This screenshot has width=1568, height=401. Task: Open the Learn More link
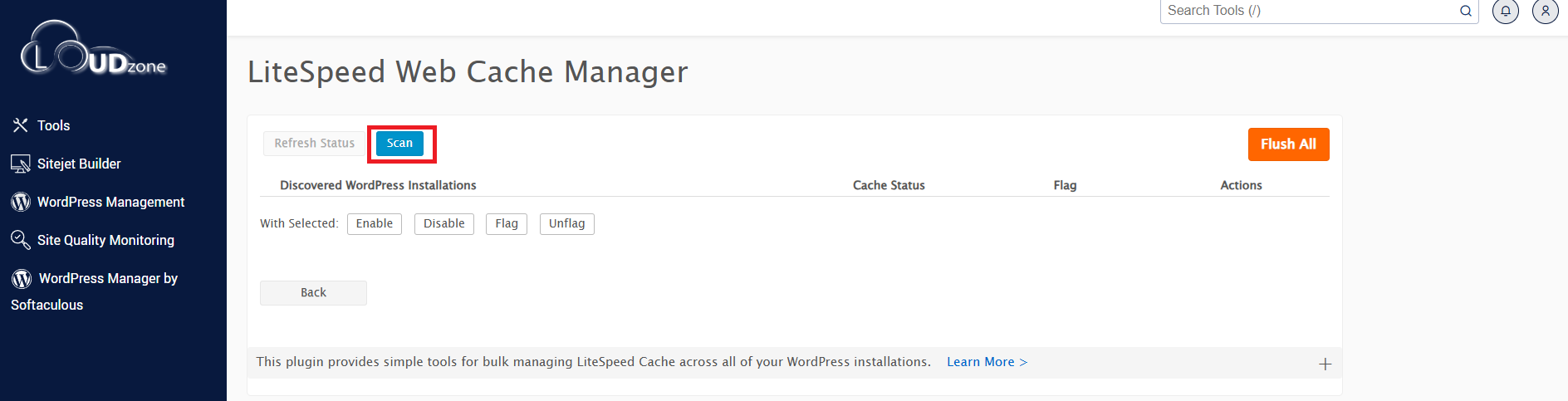coord(987,362)
